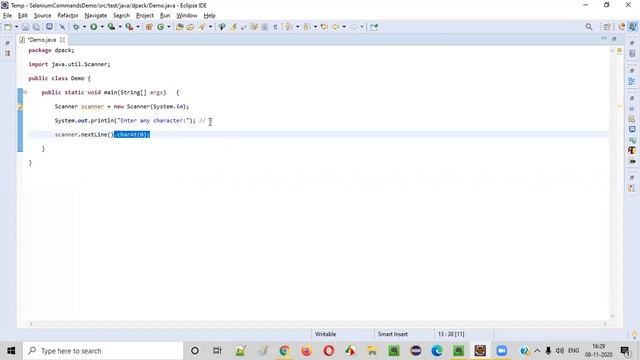The width and height of the screenshot is (640, 360).
Task: Click the New Java Class green icon
Action: pyautogui.click(x=160, y=27)
